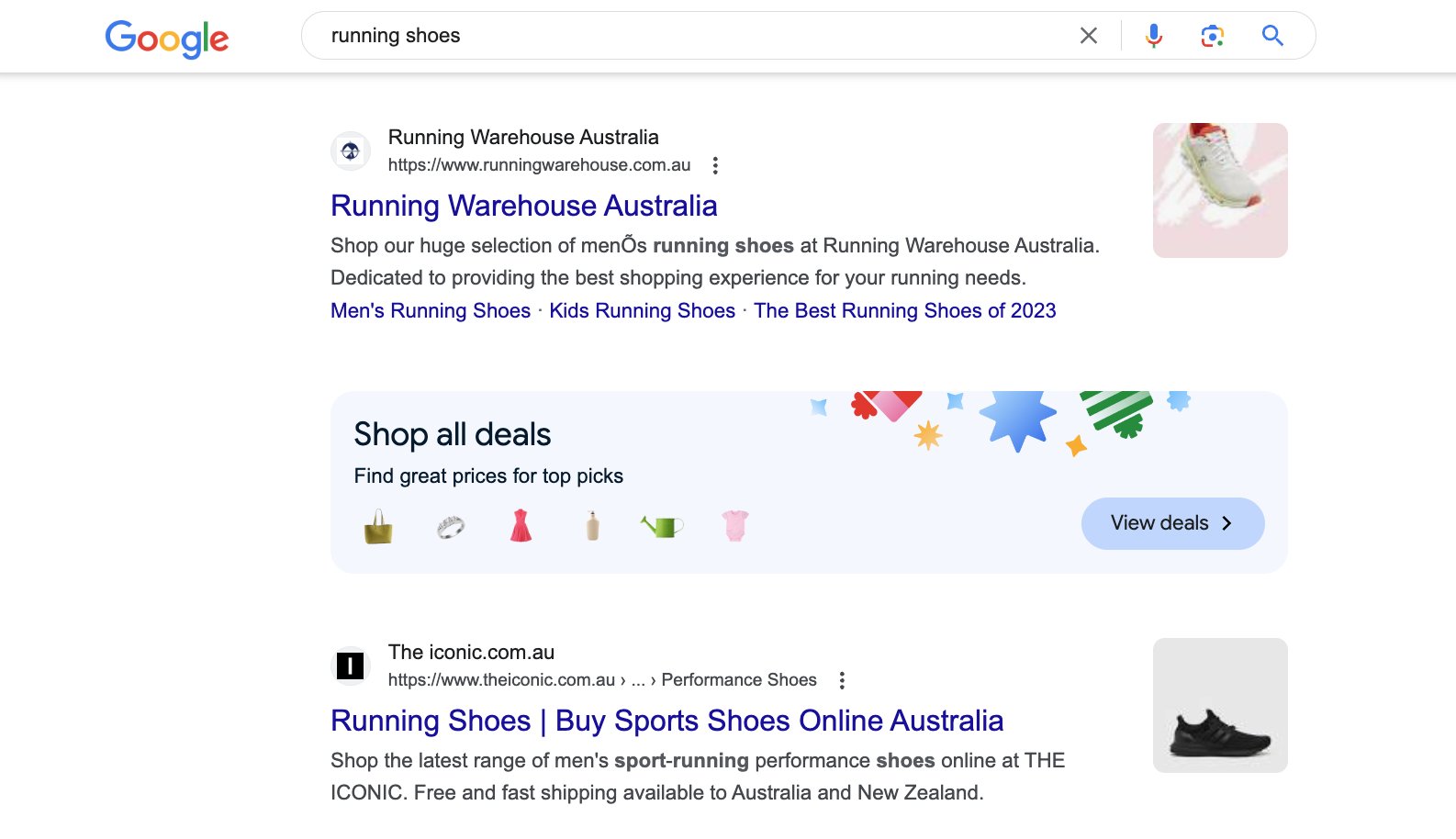Screen dimensions: 1456x839
Task: Click the voice search microphone icon
Action: 1152,35
